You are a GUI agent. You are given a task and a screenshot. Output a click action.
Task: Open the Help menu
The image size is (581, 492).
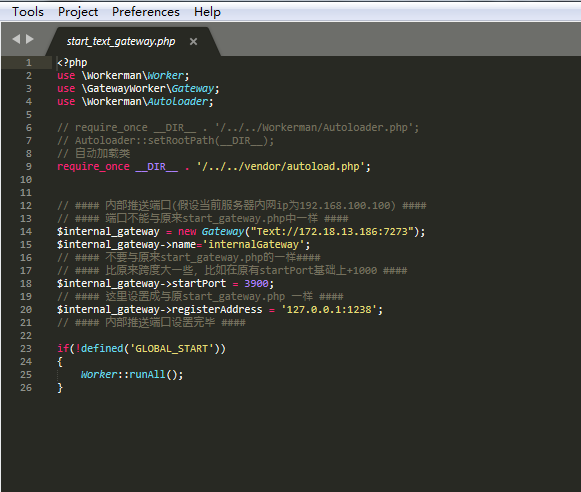(207, 11)
